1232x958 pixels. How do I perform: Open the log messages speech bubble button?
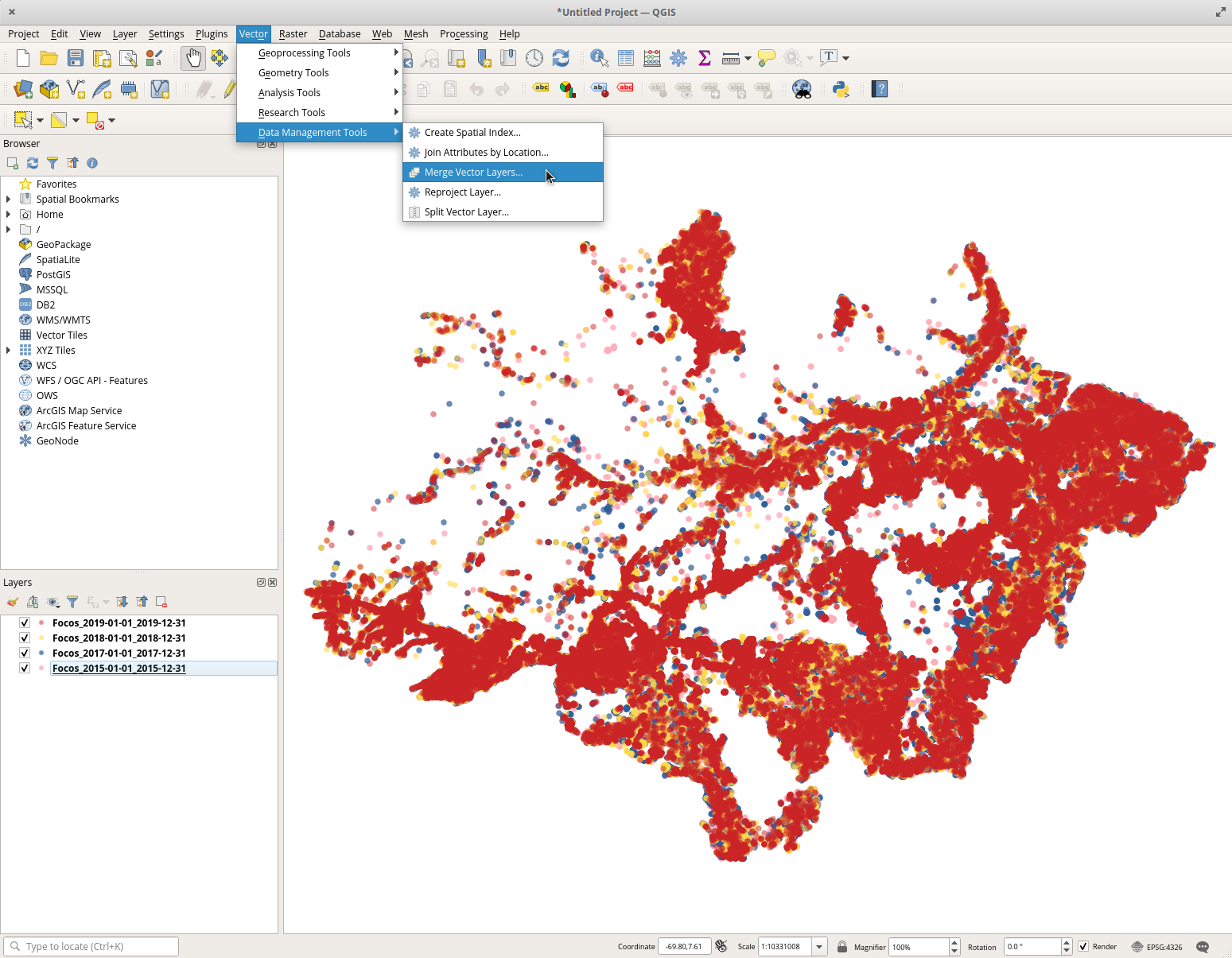1203,947
